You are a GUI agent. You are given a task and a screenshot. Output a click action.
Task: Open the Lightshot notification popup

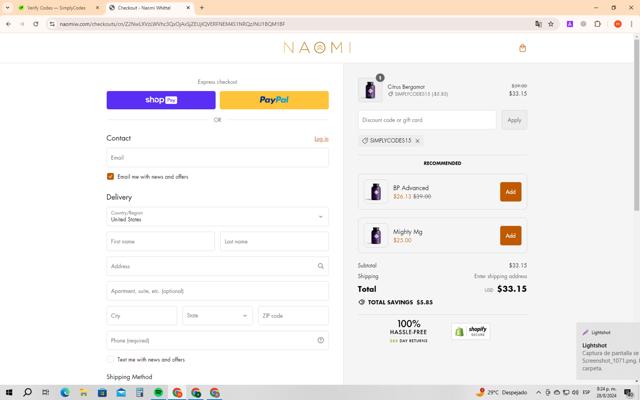[x=608, y=351]
